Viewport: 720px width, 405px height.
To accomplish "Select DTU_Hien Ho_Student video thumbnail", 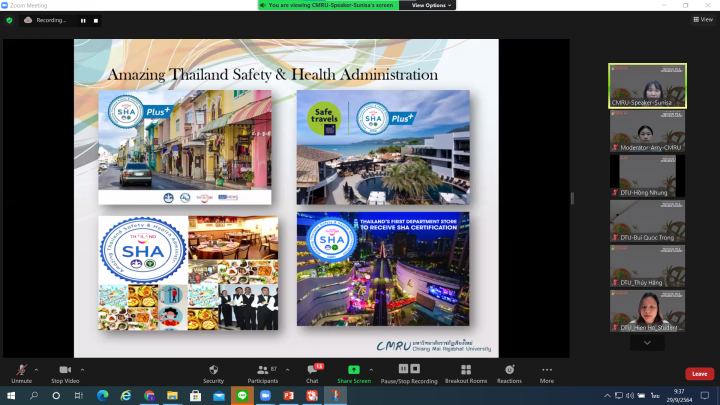I will 647,311.
